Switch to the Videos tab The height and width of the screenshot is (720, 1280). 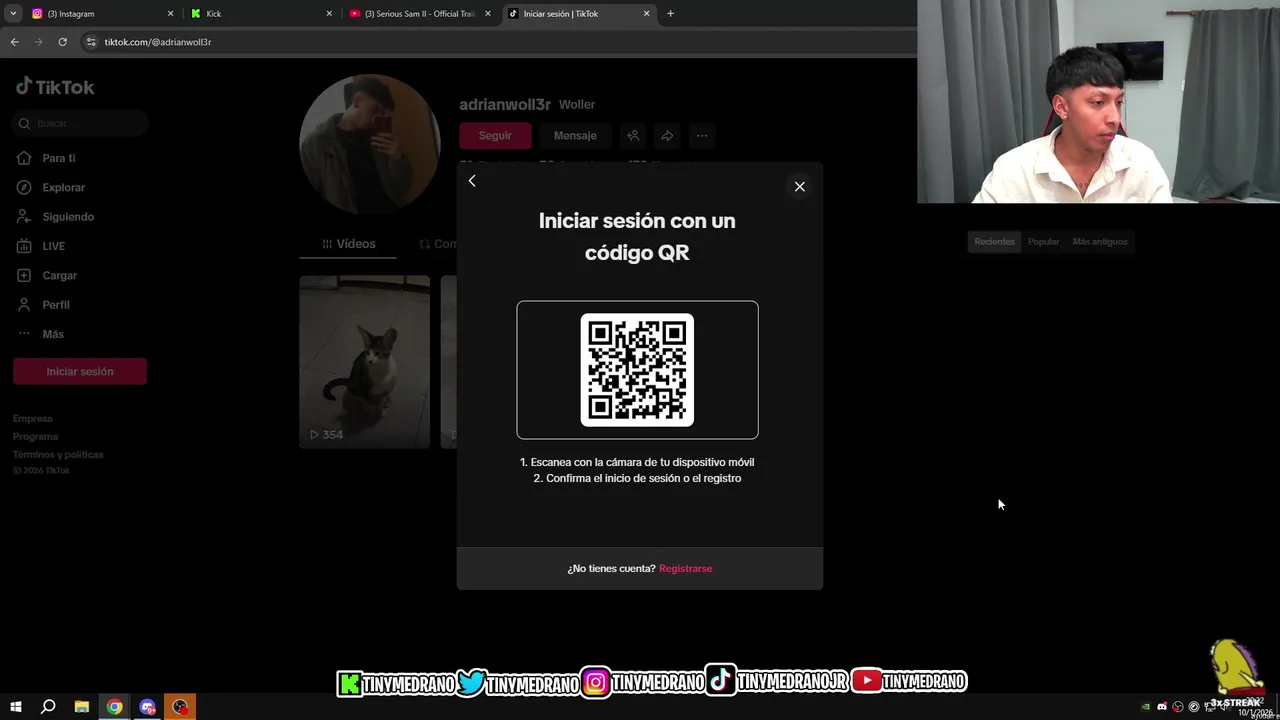[x=349, y=243]
